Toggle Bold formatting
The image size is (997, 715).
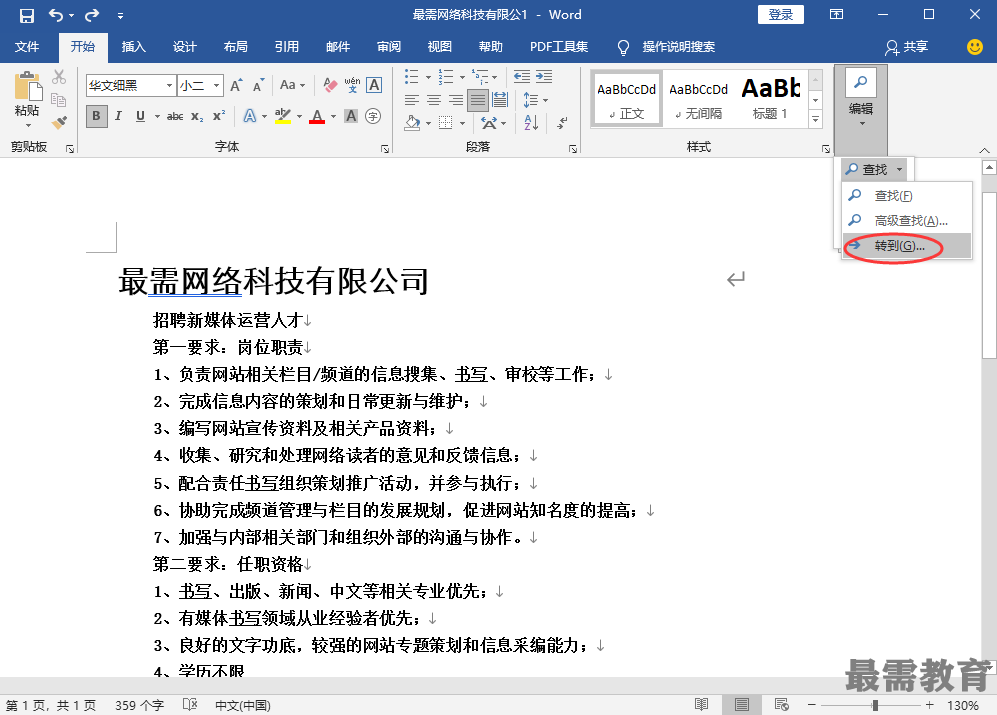[97, 116]
